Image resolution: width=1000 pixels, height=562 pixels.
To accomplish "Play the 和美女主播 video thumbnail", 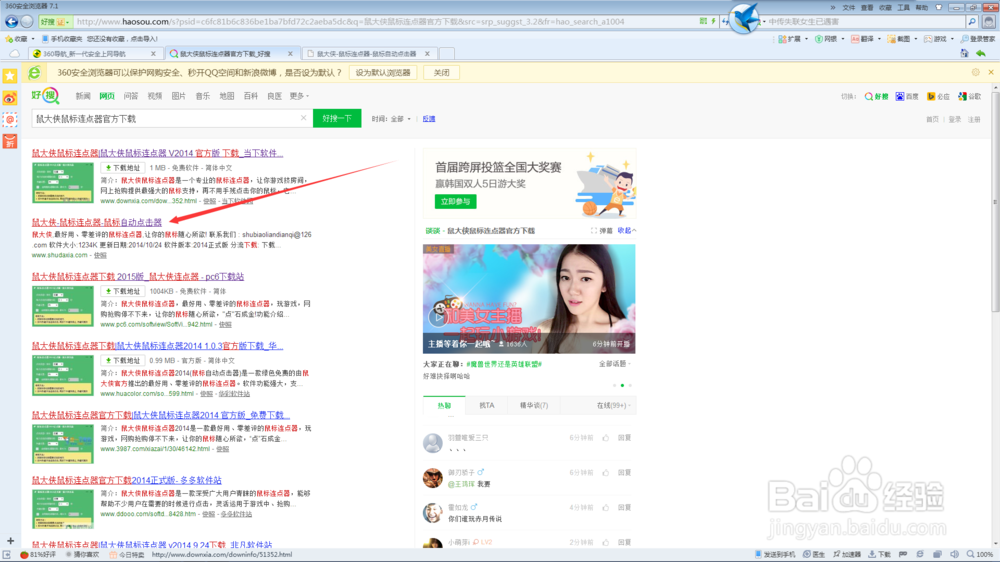I will [x=529, y=299].
